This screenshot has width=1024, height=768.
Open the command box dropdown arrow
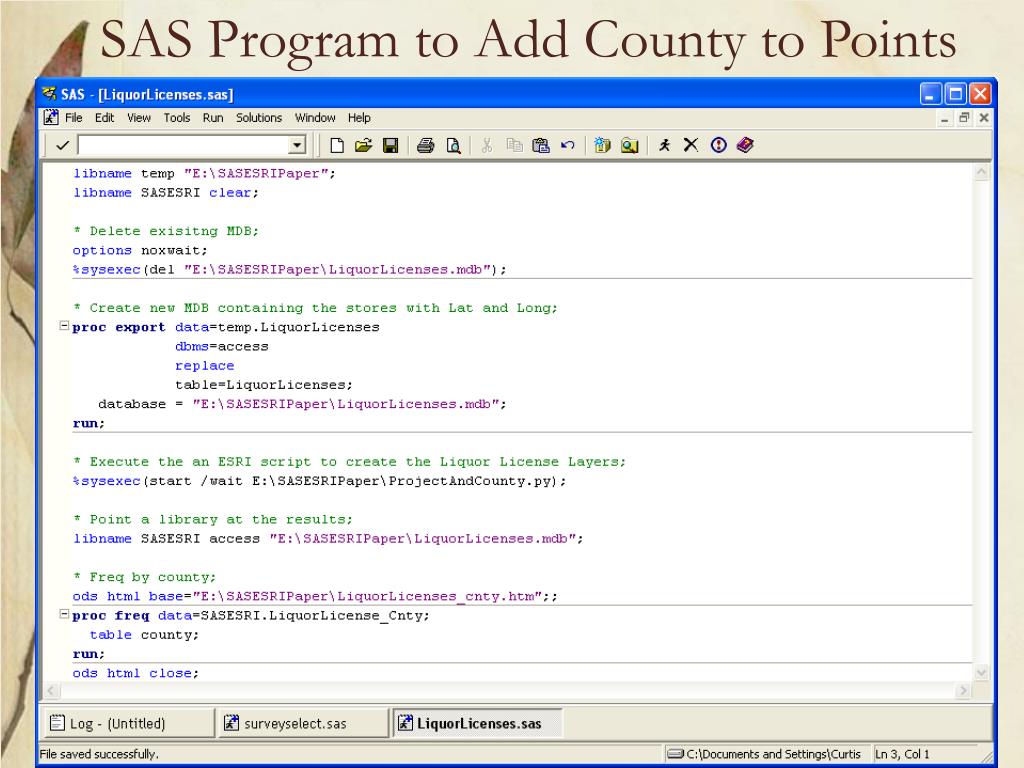coord(297,145)
